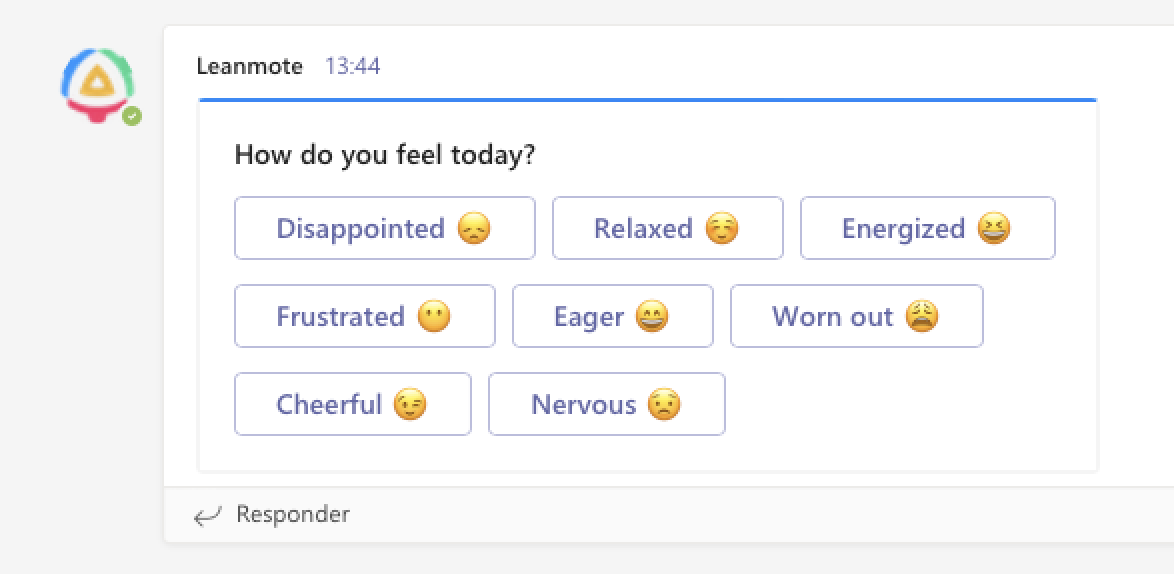Click the weary face emoji on Worn out
Viewport: 1174px width, 574px height.
click(922, 317)
